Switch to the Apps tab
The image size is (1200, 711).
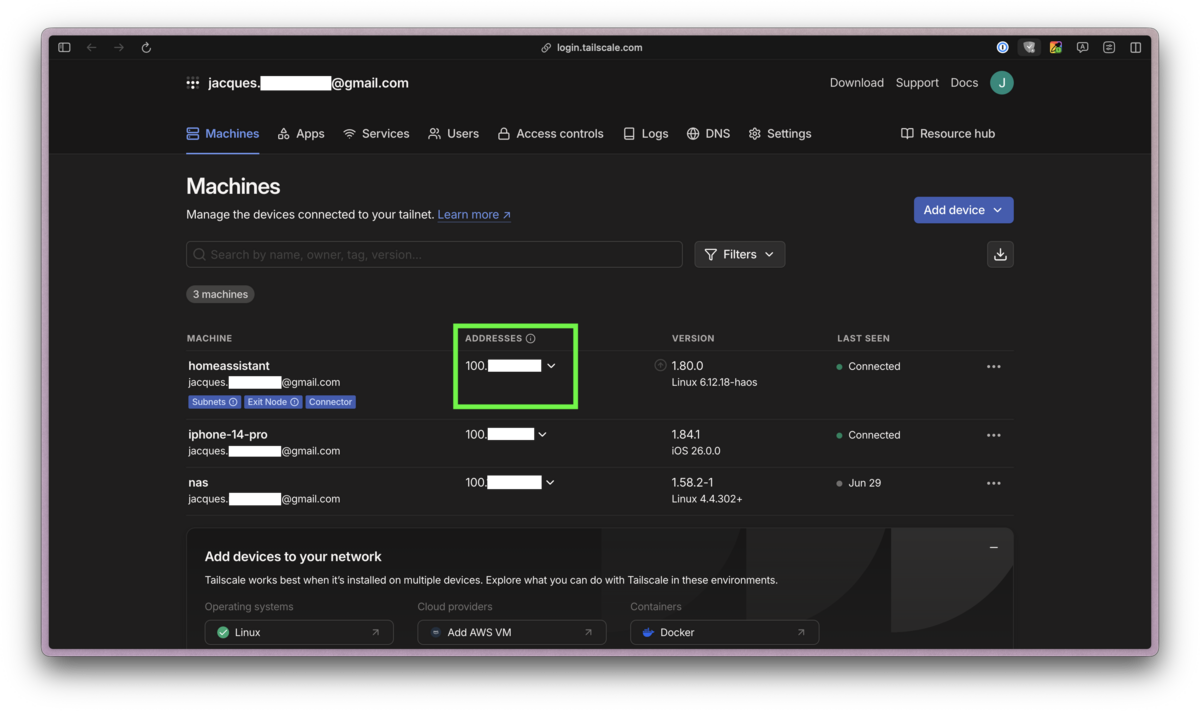301,134
